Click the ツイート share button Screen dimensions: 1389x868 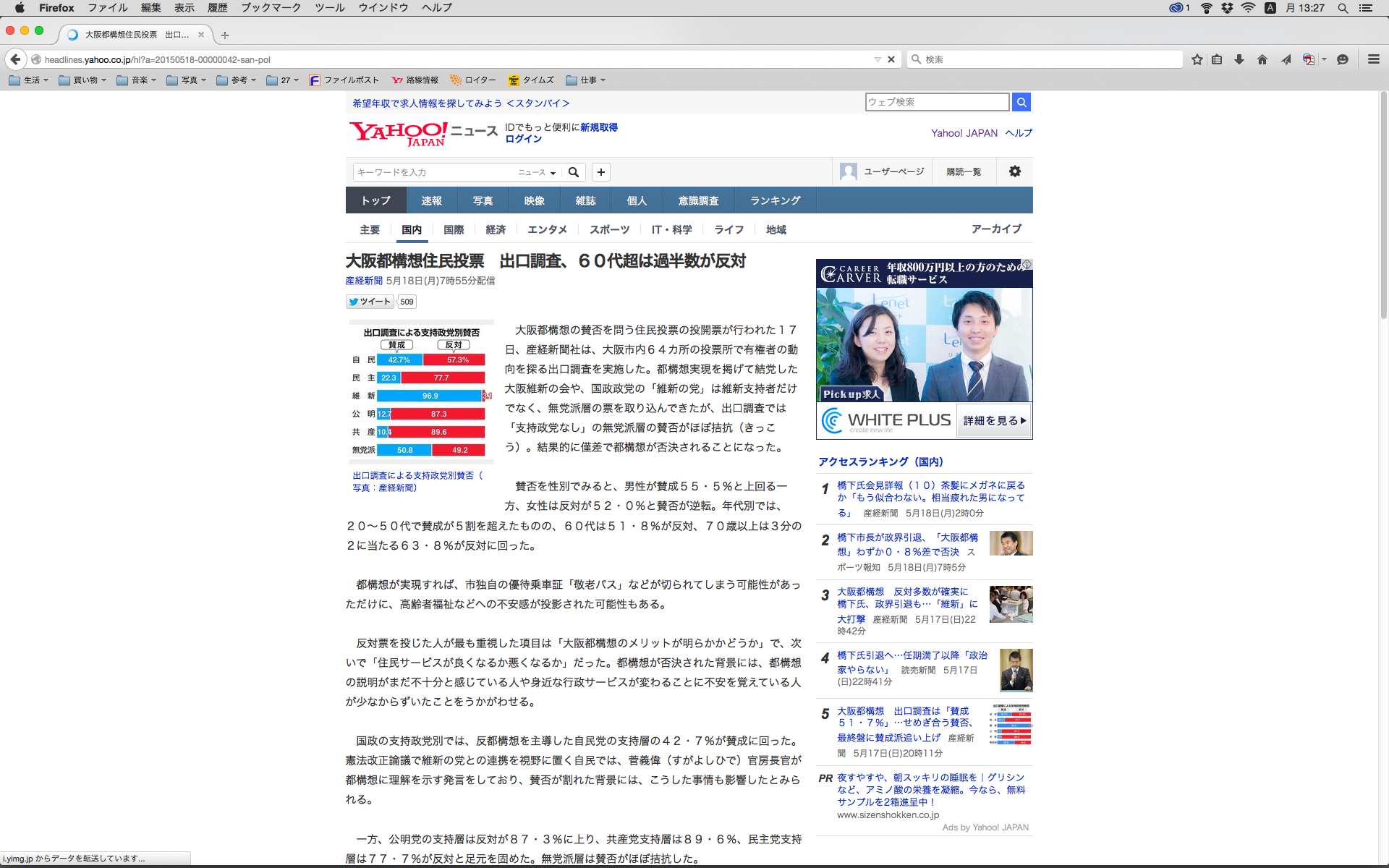[370, 302]
